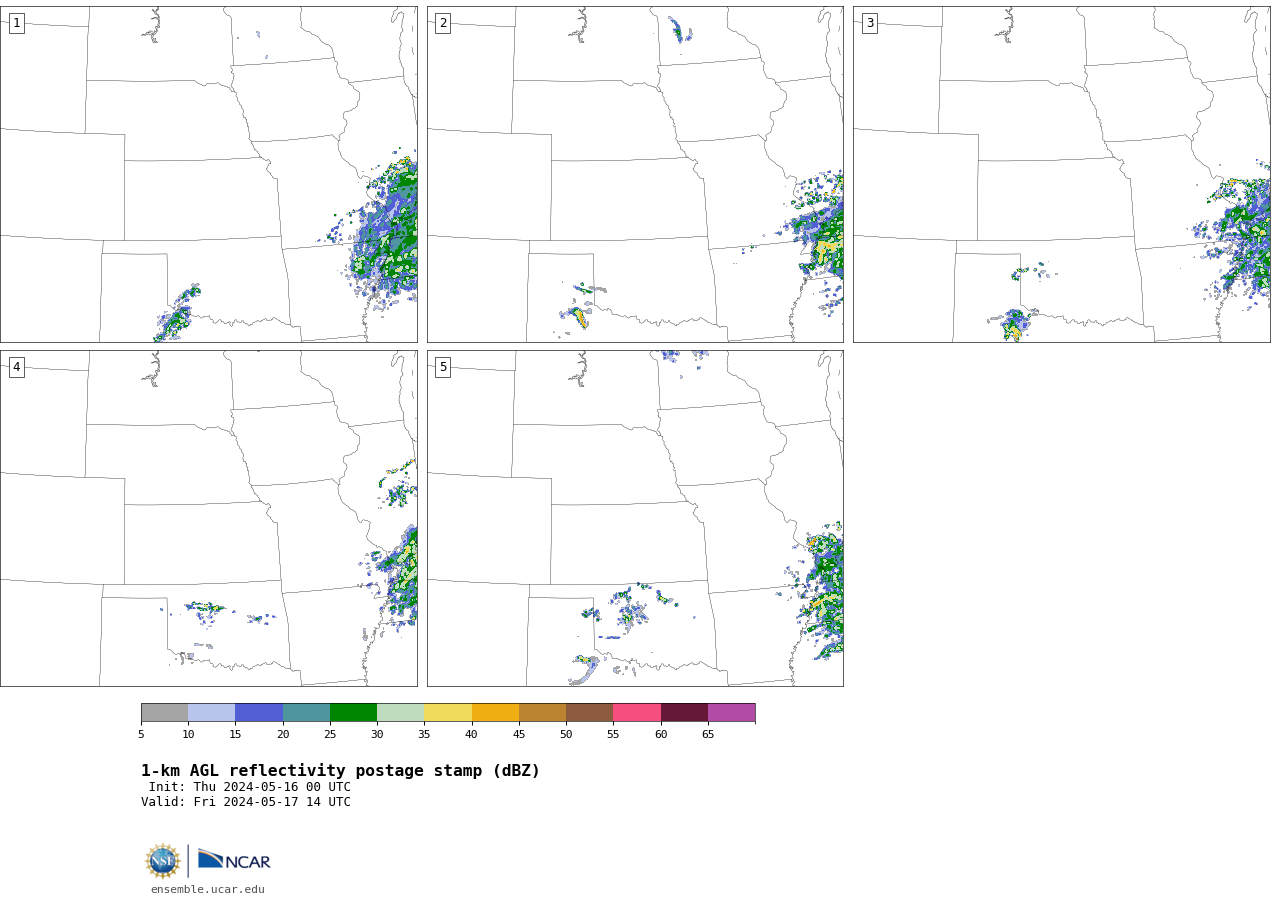
Task: Click the 'Valid: Fri 2024-05-17 14 UTC' text
Action: point(246,802)
